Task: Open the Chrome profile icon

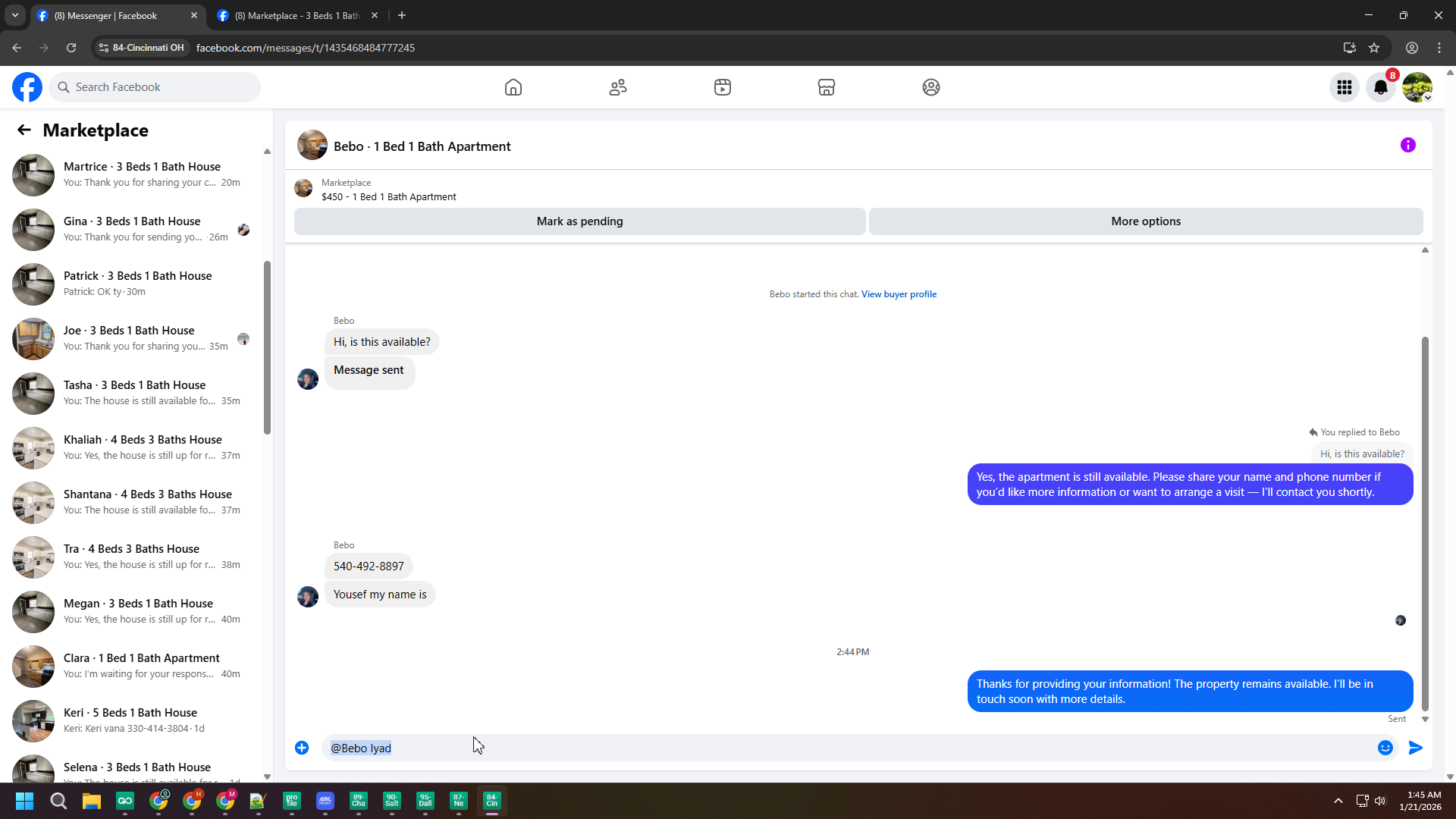Action: point(1412,48)
